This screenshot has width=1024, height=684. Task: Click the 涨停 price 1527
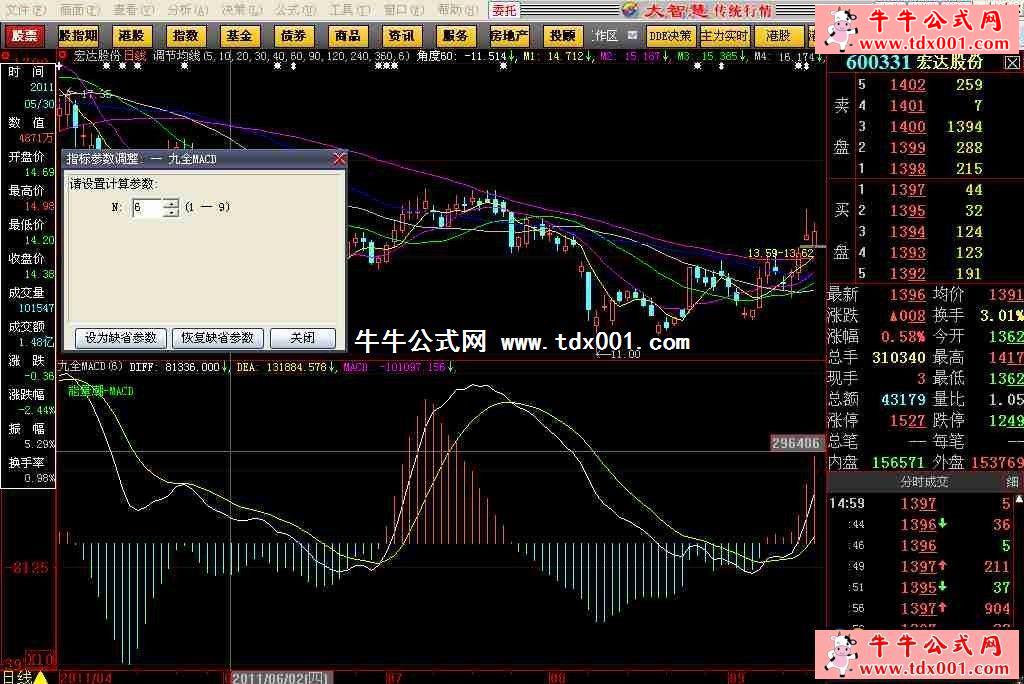click(908, 421)
